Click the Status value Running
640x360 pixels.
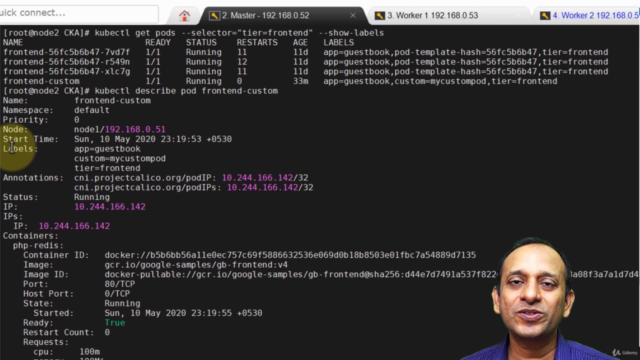[x=92, y=197]
